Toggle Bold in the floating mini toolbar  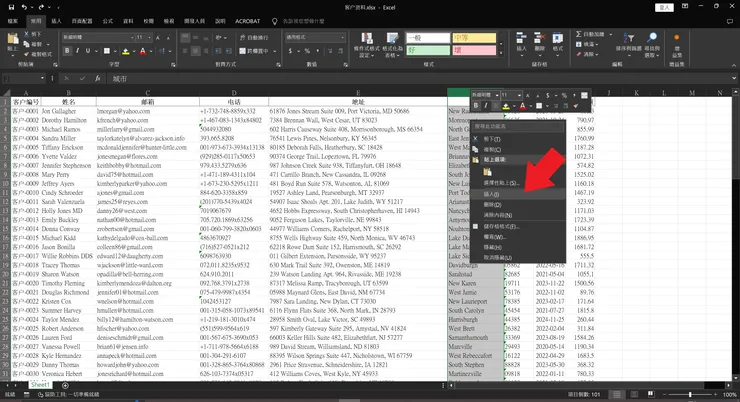476,106
